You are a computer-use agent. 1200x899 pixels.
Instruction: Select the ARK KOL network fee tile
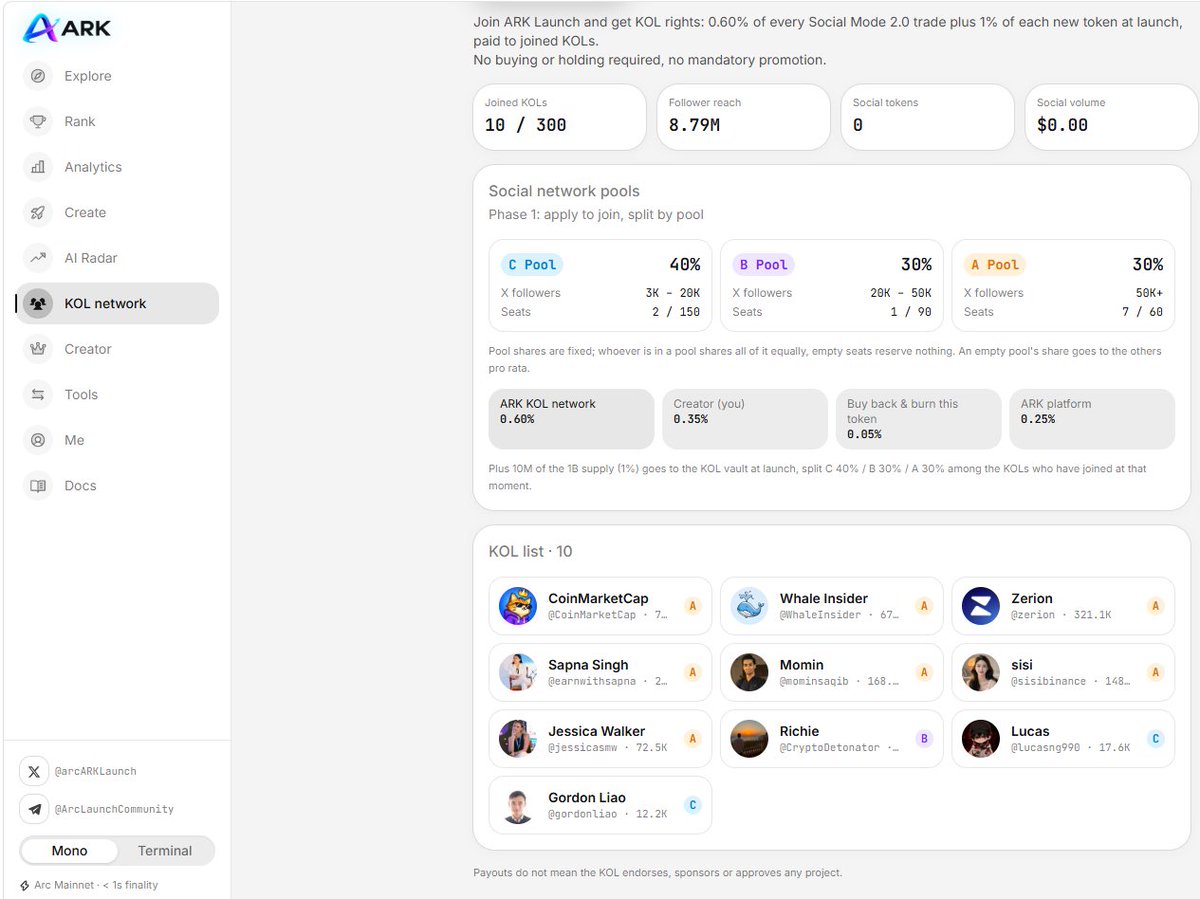point(571,419)
